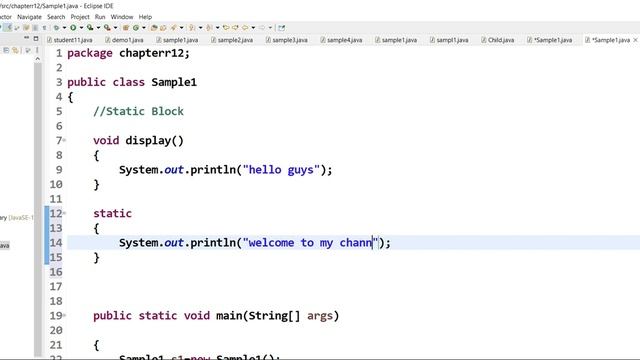
Task: Click 'main(String[] args)' on line 19
Action: (278, 316)
